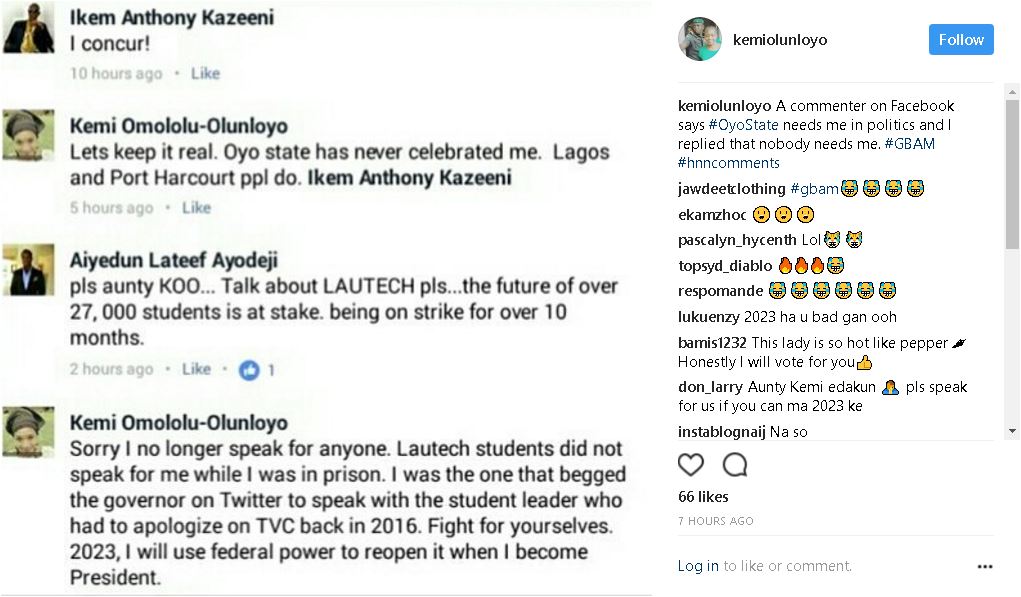Viewport: 1021px width, 597px height.
Task: Open the #GBAM hashtag in caption
Action: click(908, 144)
